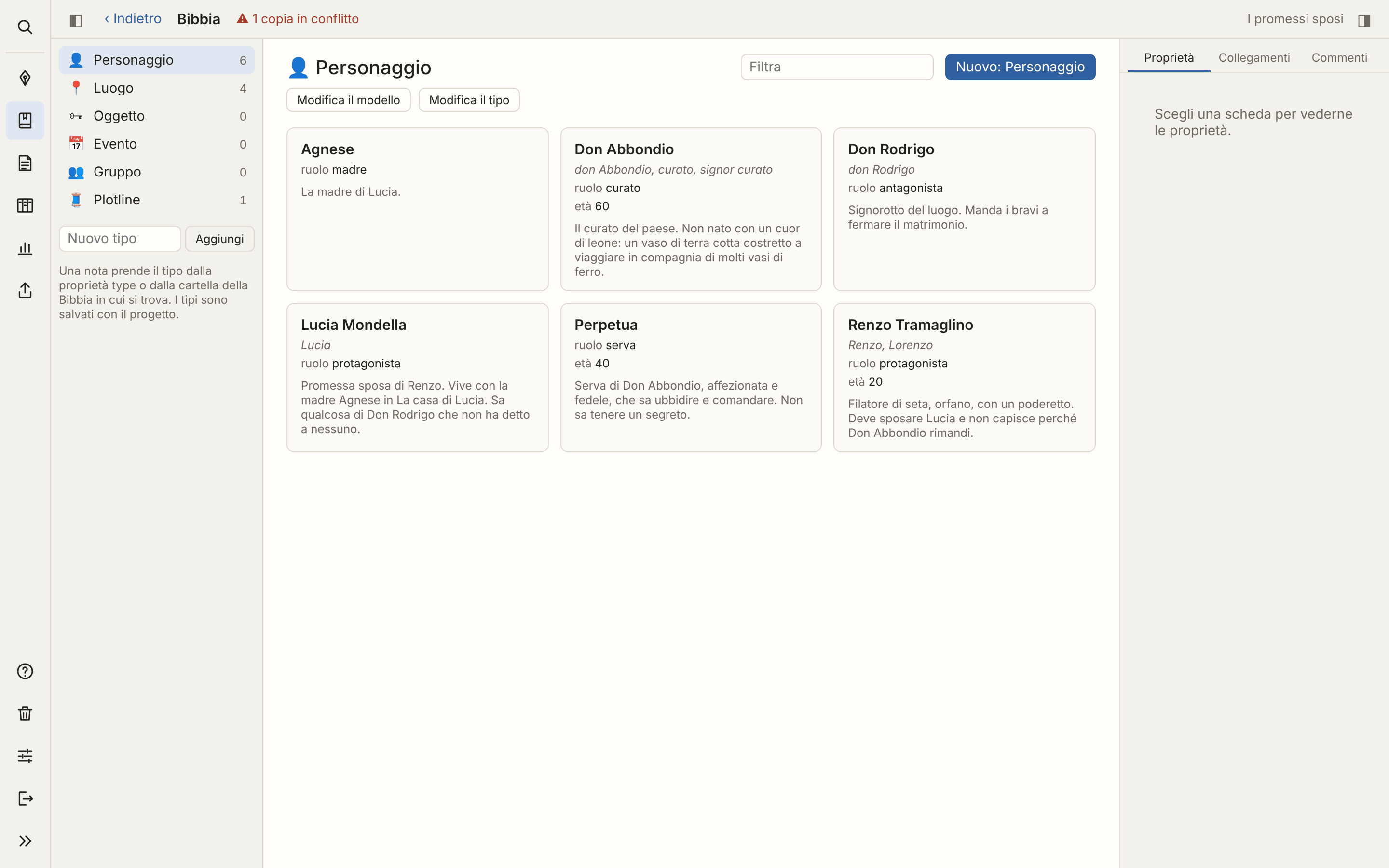Click the export share icon
The width and height of the screenshot is (1389, 868).
25,290
